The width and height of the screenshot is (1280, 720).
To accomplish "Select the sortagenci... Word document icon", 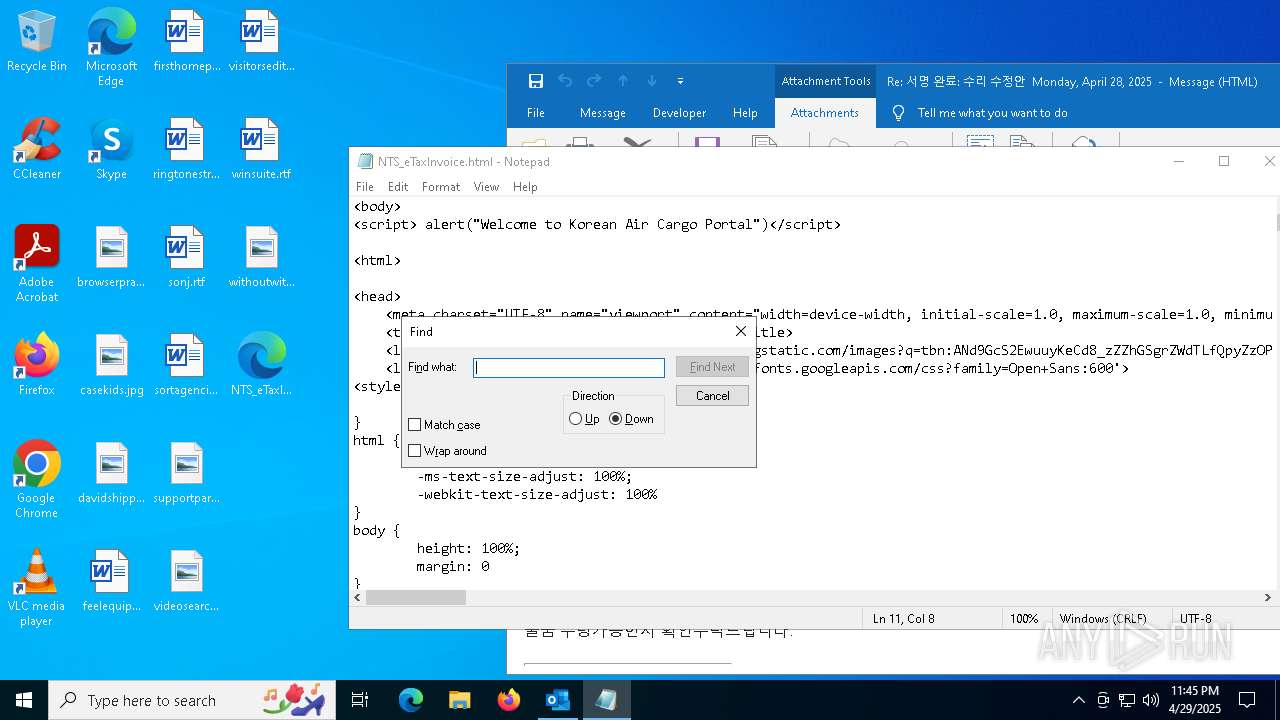I will [186, 365].
